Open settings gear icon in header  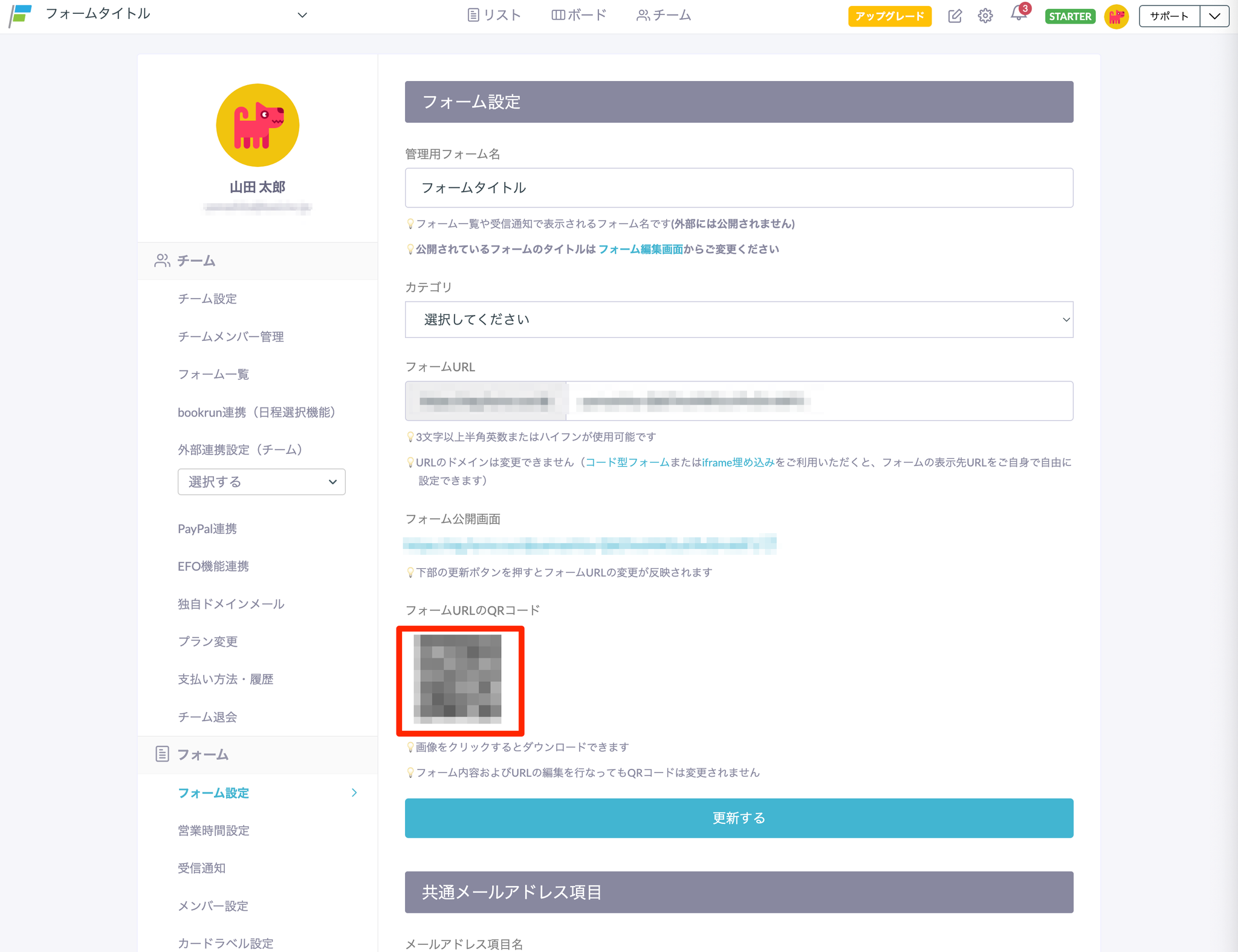pyautogui.click(x=985, y=16)
